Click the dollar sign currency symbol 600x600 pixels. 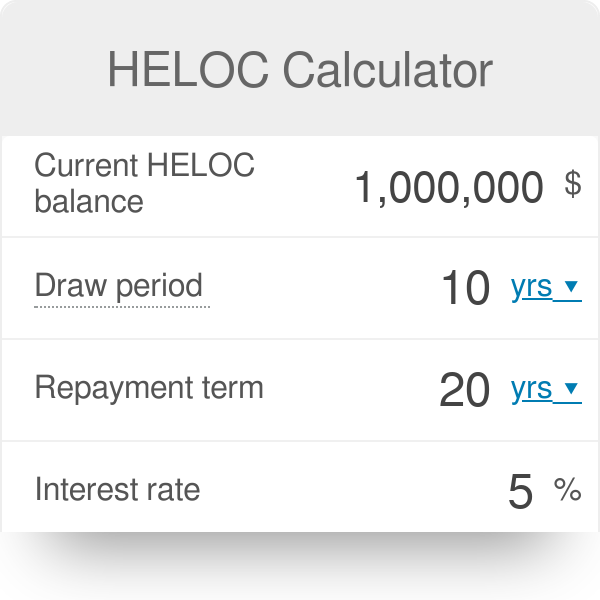572,184
